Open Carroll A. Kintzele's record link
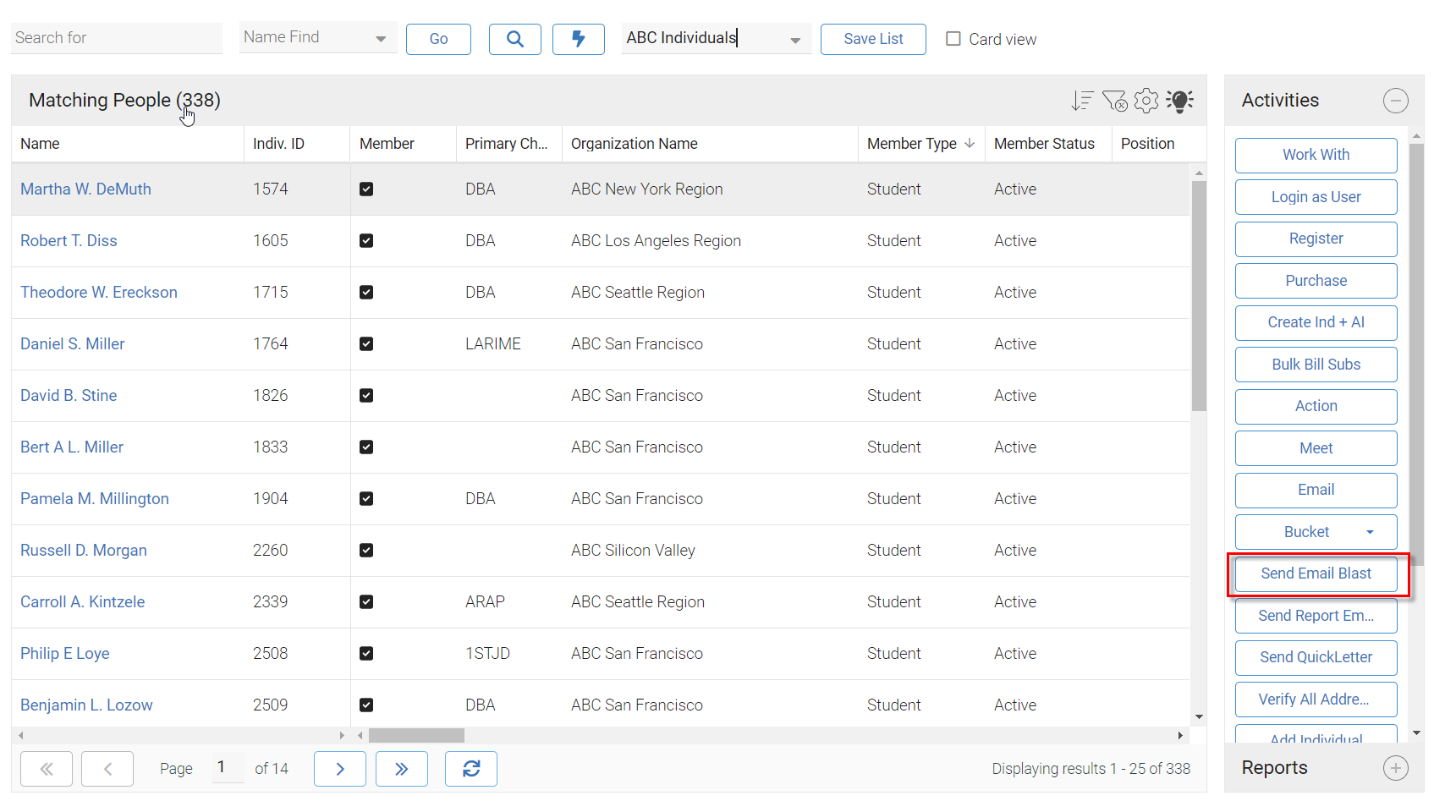The width and height of the screenshot is (1434, 801). click(82, 602)
